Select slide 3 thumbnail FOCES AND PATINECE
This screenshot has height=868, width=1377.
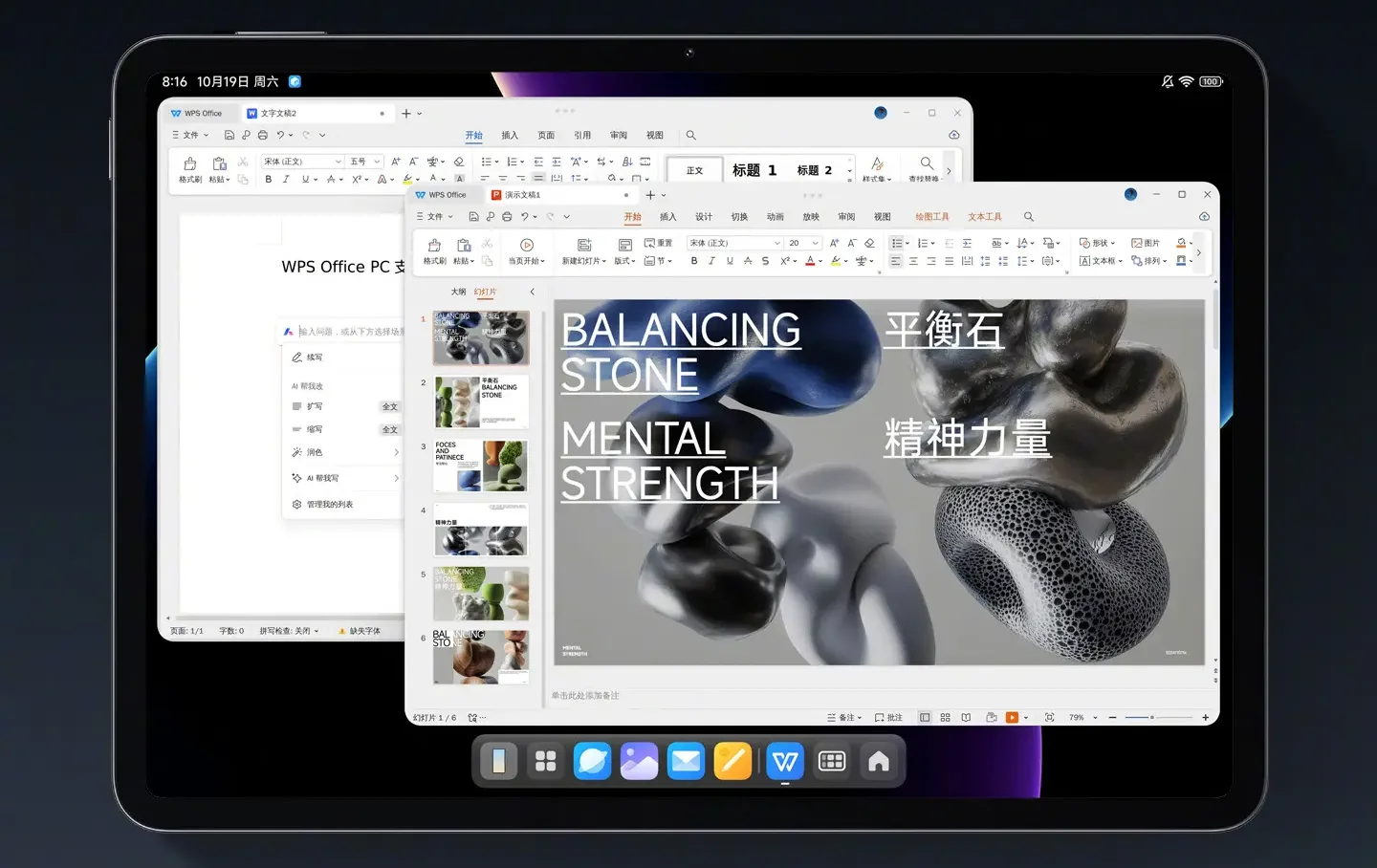point(481,466)
